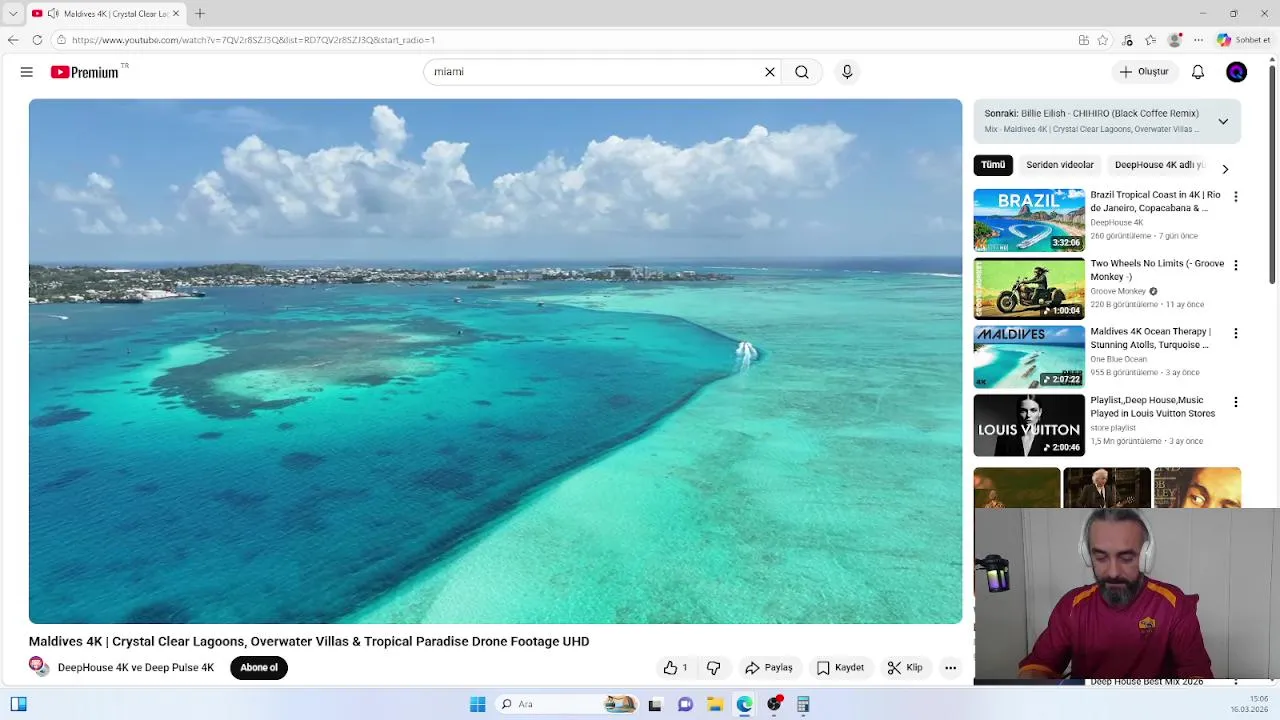The image size is (1280, 720).
Task: Open Edge browser taskbar icon
Action: (745, 704)
